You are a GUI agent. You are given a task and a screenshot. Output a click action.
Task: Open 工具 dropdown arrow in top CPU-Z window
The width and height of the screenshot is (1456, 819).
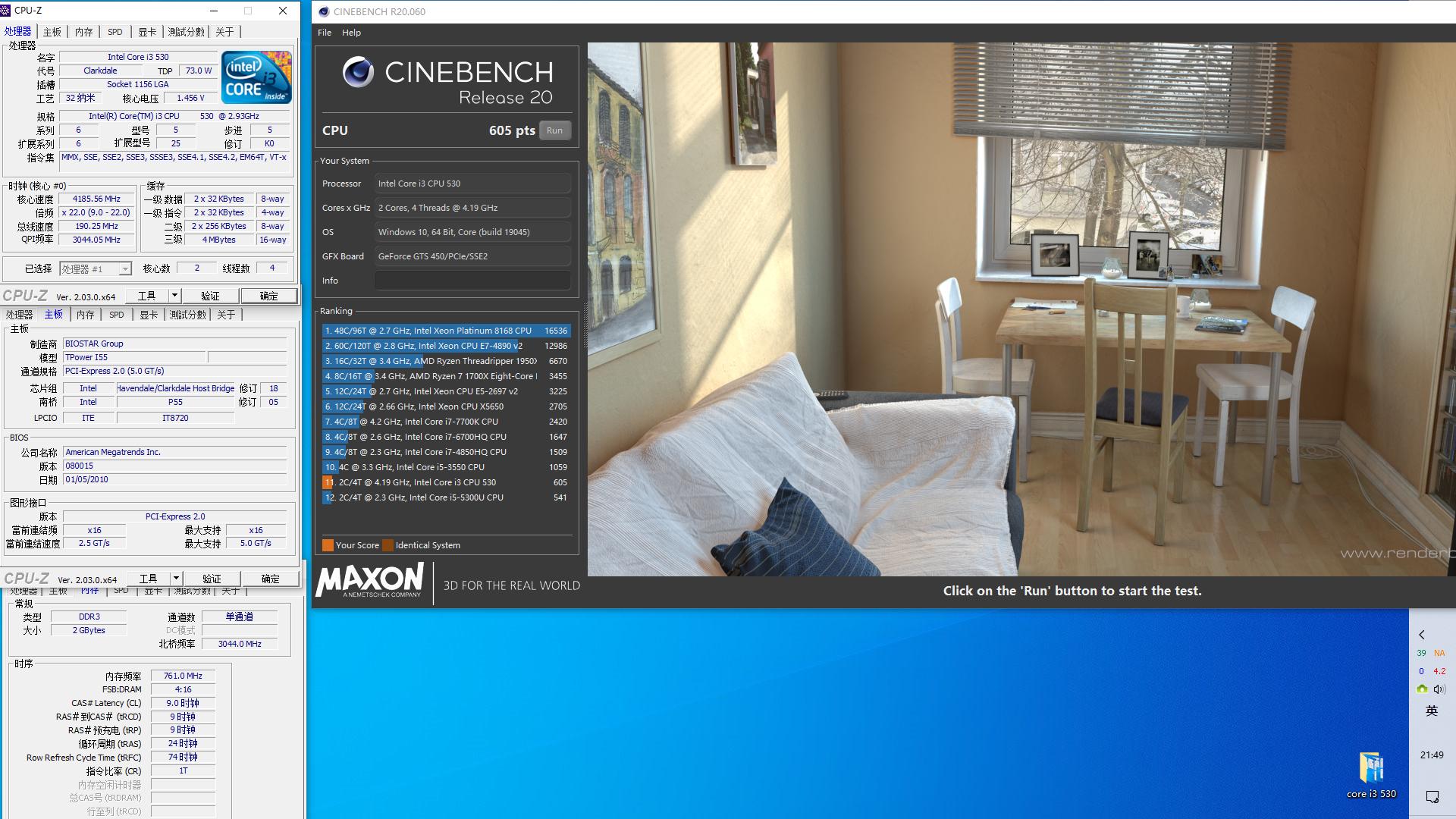click(x=174, y=296)
